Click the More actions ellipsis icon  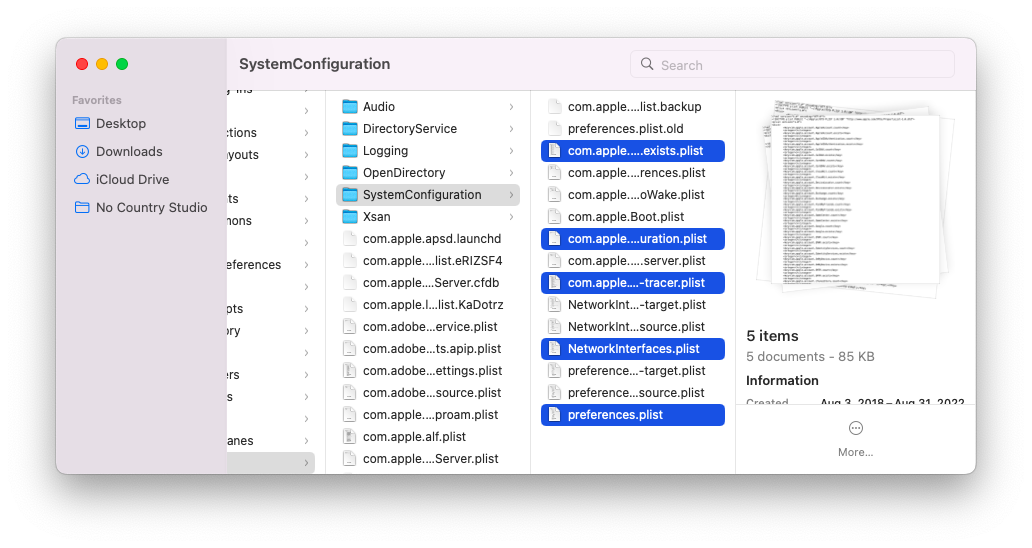click(855, 428)
